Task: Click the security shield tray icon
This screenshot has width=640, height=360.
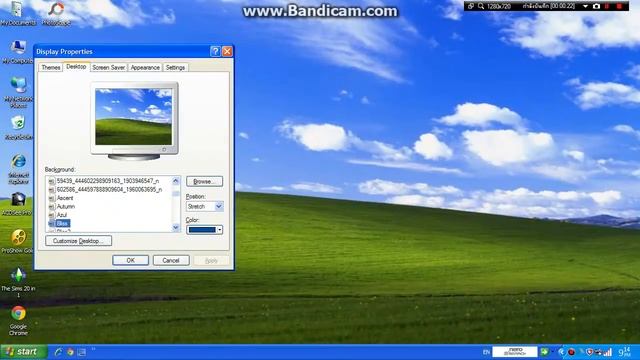Action: [589, 352]
